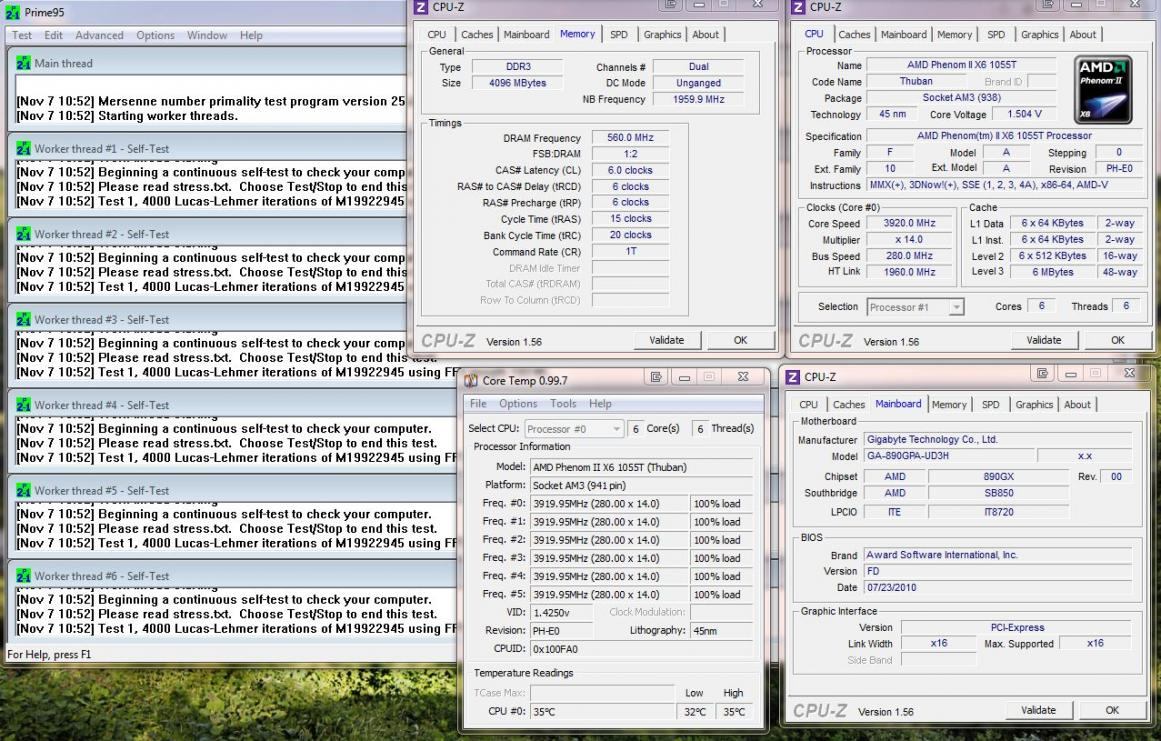
Task: Click the Core Voltage value 1.504 V
Action: [x=1025, y=114]
